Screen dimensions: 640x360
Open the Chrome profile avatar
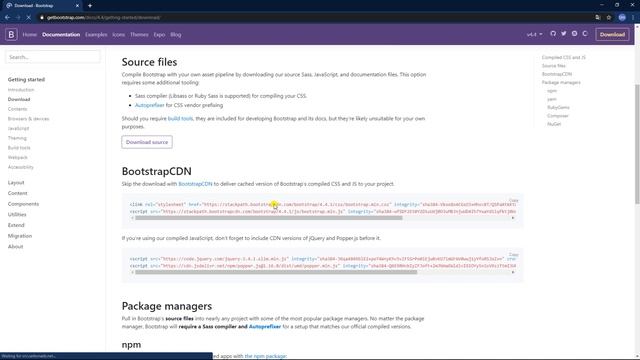coord(622,18)
